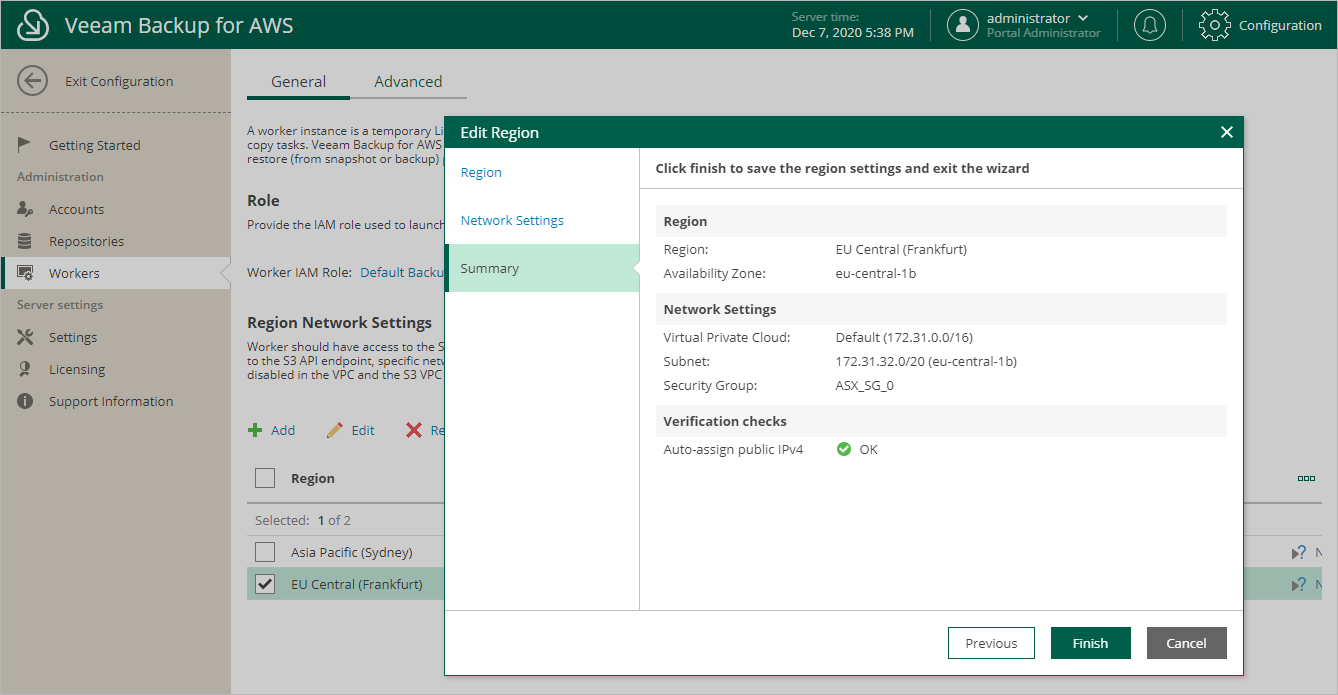Viewport: 1338px width, 695px height.
Task: Switch to the General tab
Action: click(298, 82)
